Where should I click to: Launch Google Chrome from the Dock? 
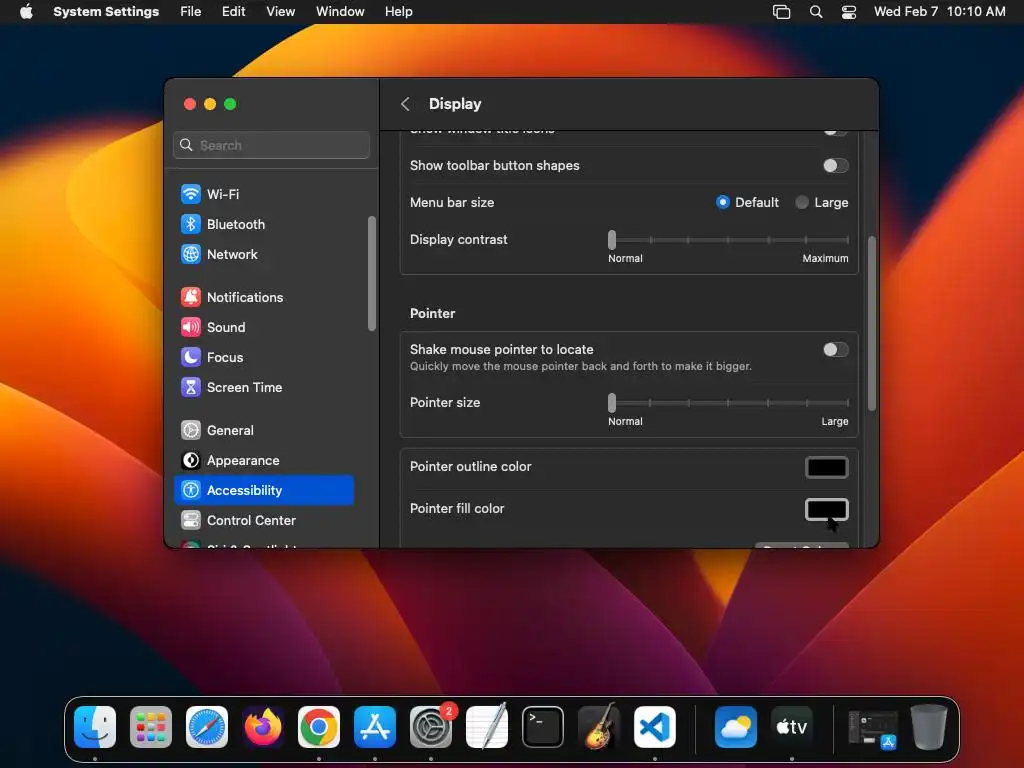319,727
